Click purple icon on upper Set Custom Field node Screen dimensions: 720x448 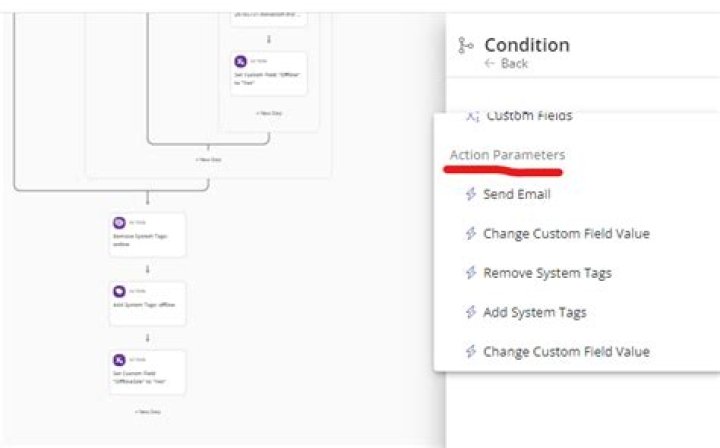click(241, 62)
